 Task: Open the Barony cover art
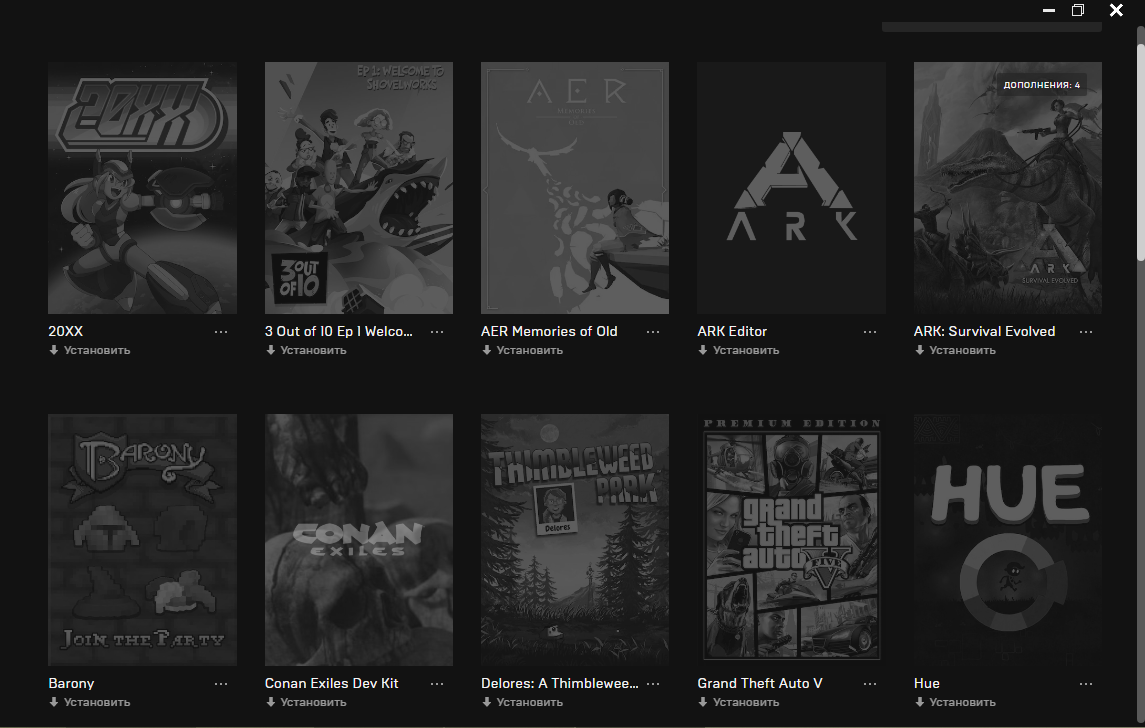(142, 540)
